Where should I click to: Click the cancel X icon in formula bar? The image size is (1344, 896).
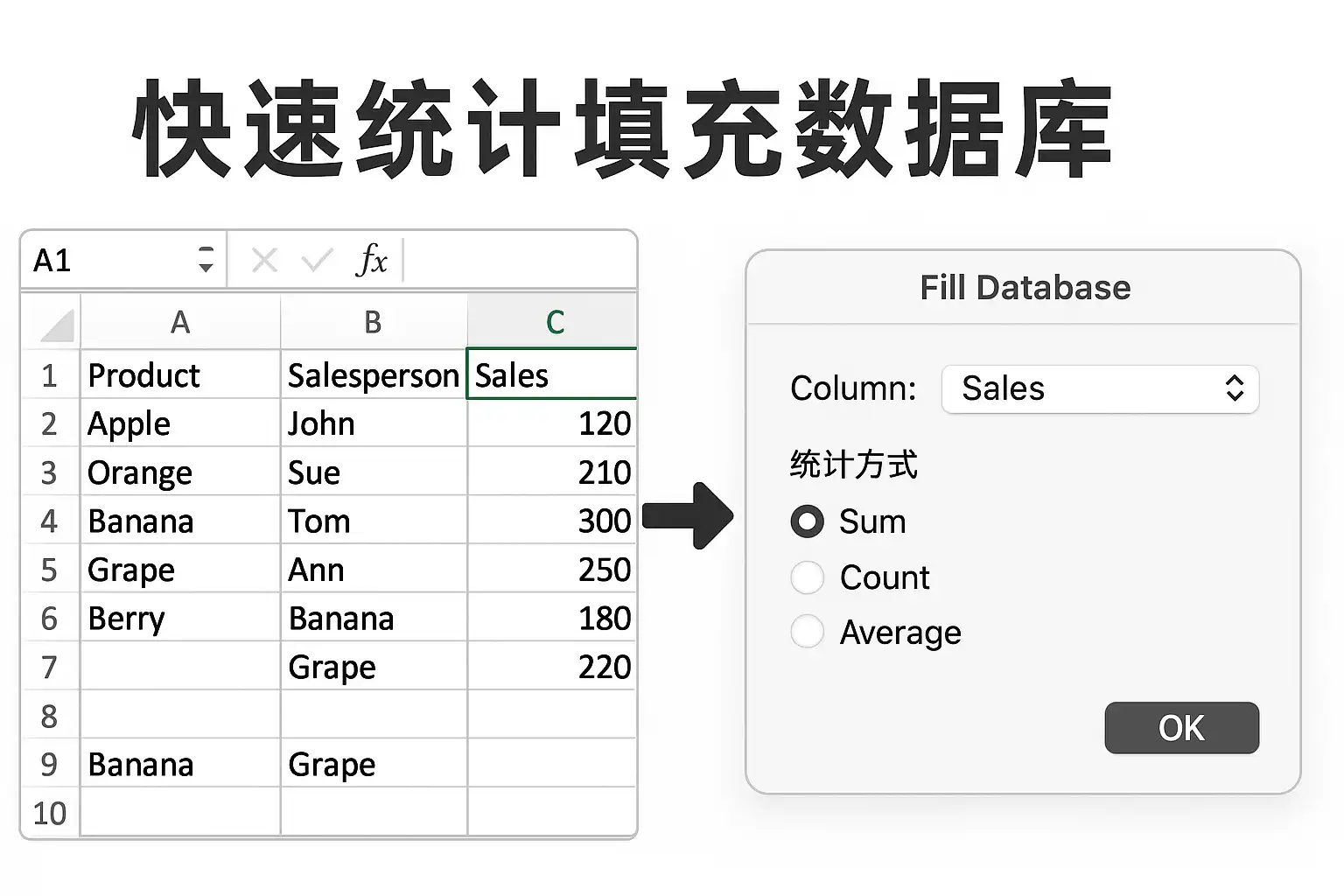pos(264,260)
